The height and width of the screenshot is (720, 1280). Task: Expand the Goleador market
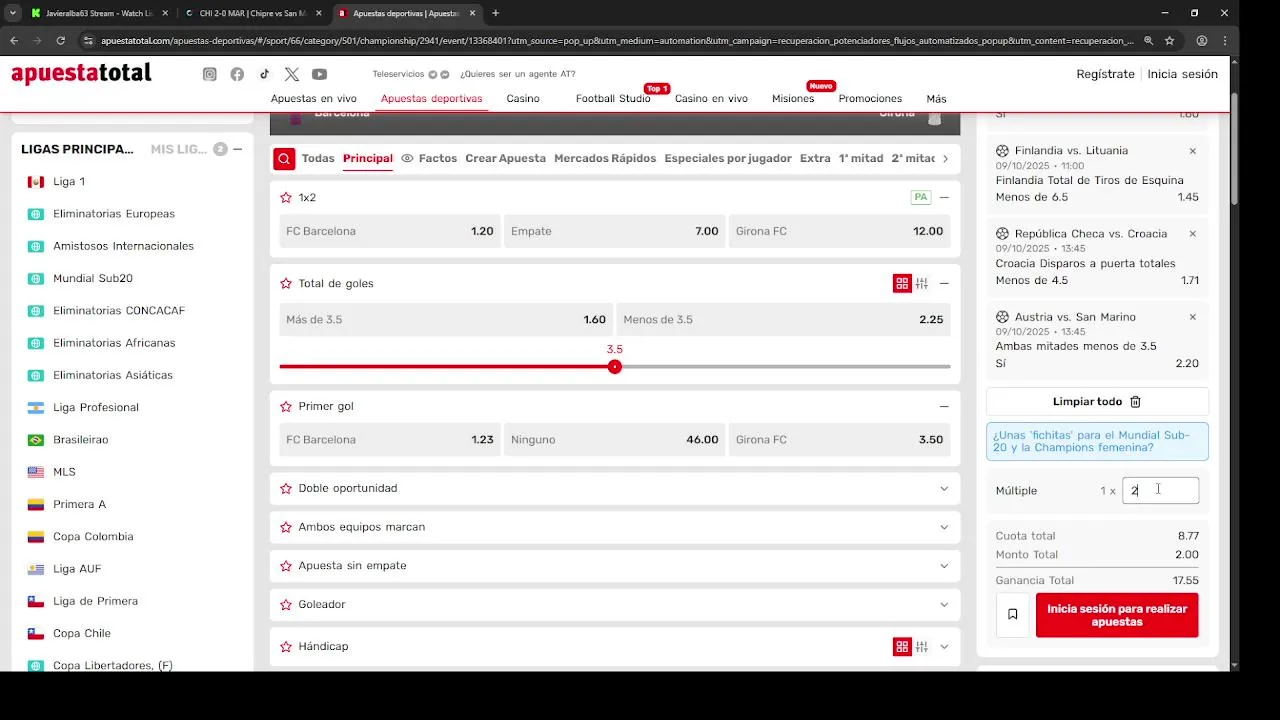click(944, 605)
